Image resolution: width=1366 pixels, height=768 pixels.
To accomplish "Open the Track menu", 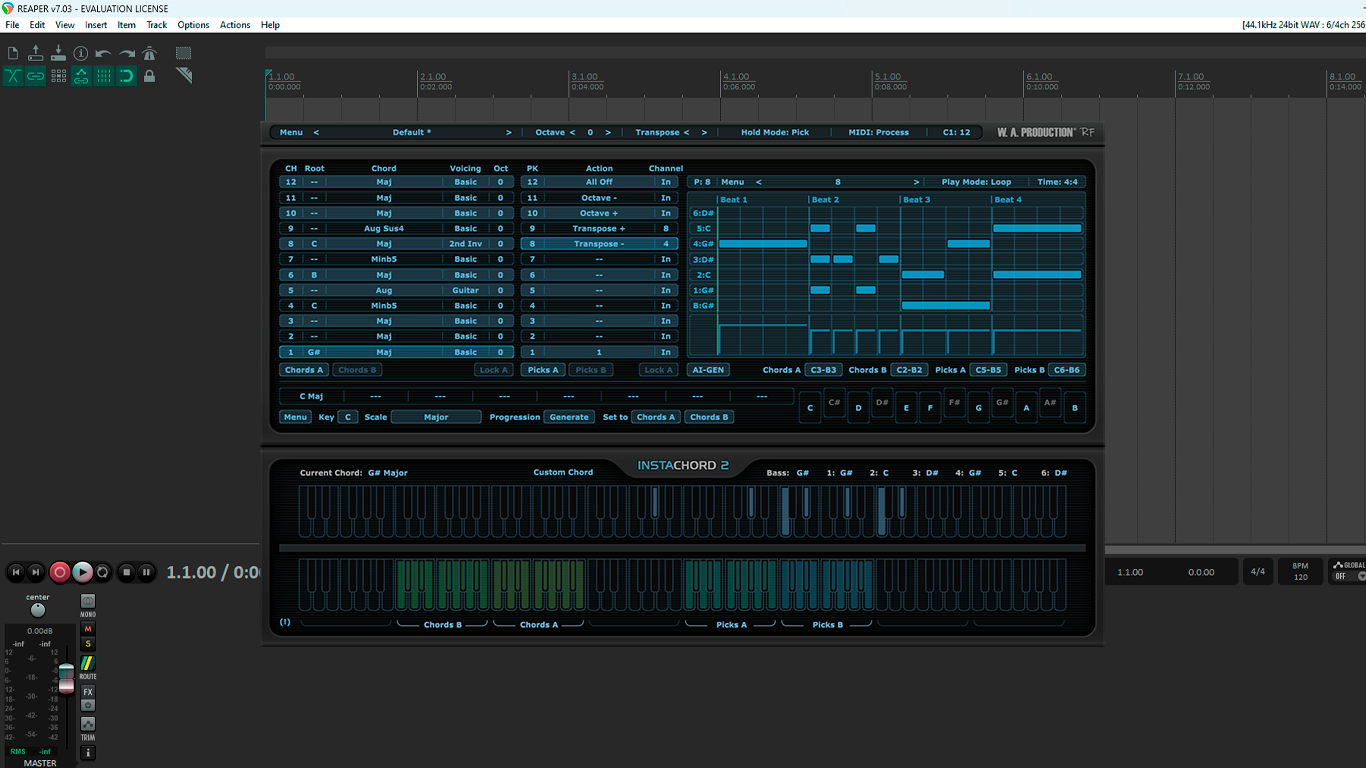I will [x=157, y=25].
